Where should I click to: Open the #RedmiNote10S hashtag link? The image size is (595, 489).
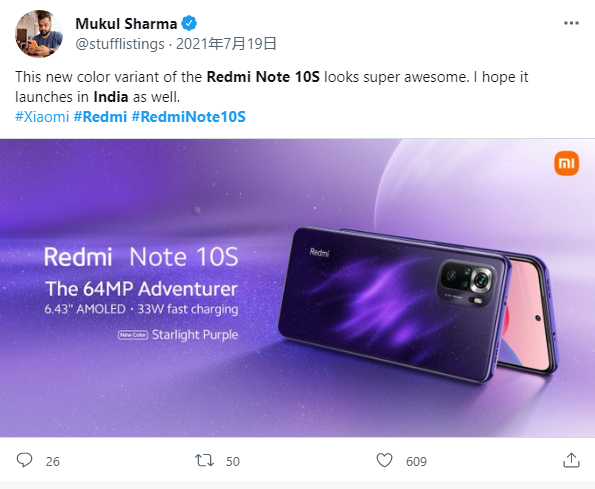pyautogui.click(x=189, y=116)
